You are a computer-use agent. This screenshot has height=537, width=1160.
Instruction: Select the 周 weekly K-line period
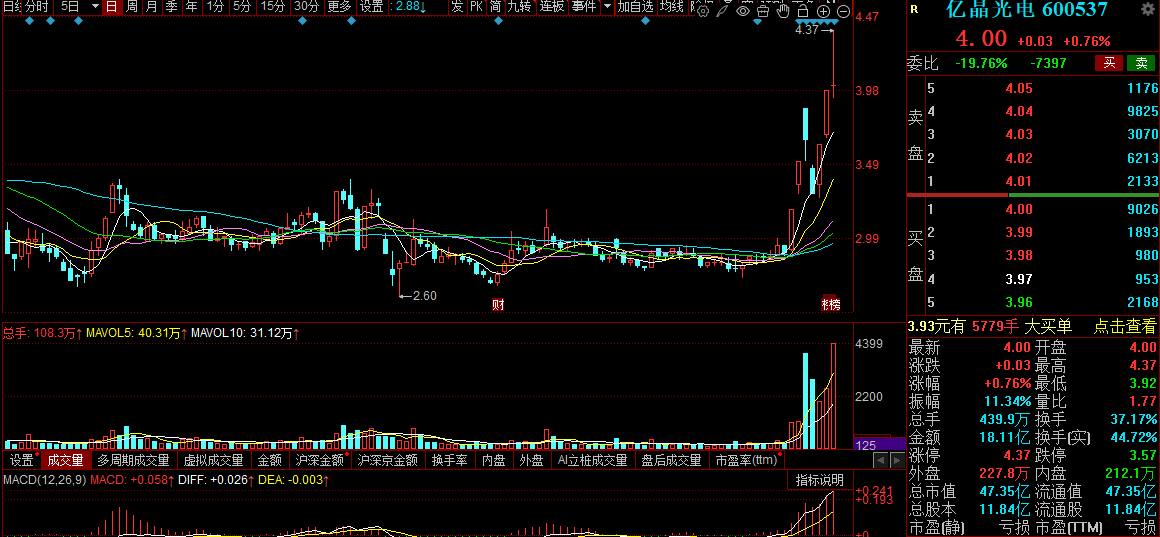(x=131, y=7)
